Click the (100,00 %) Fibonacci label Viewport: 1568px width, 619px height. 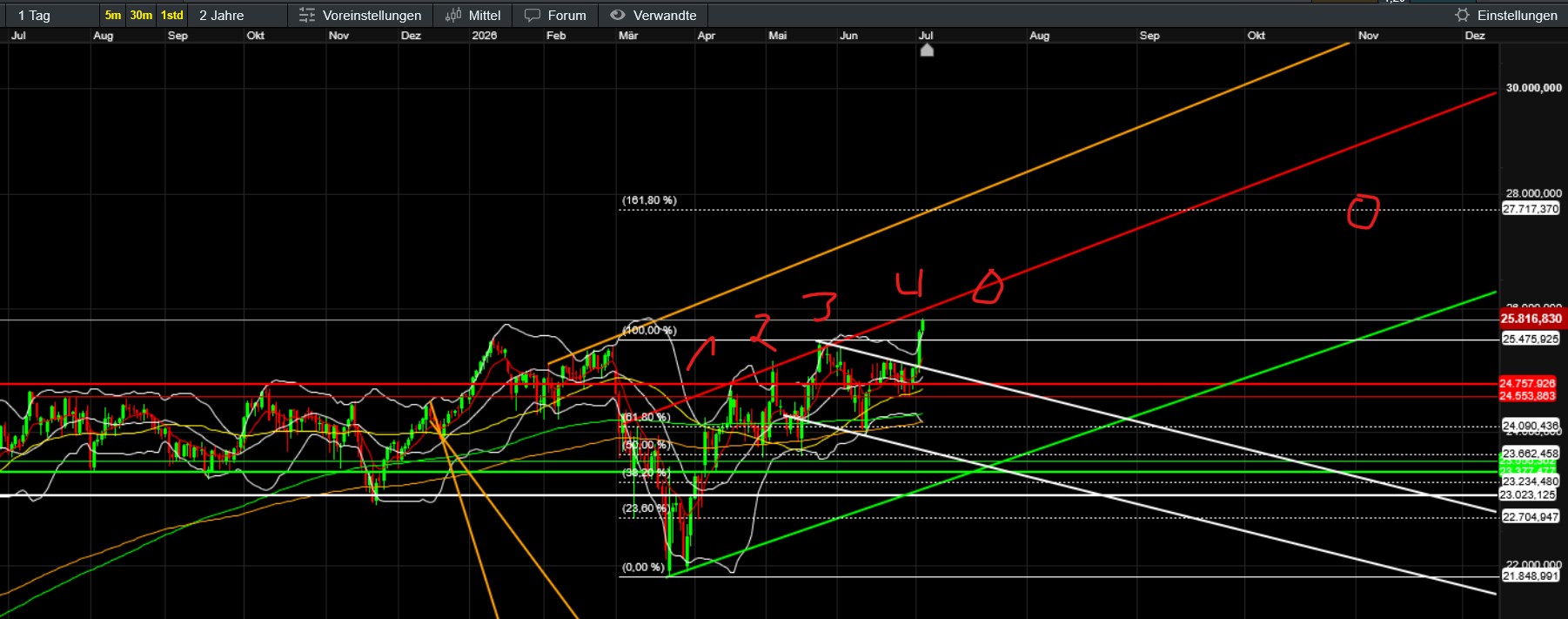[649, 330]
